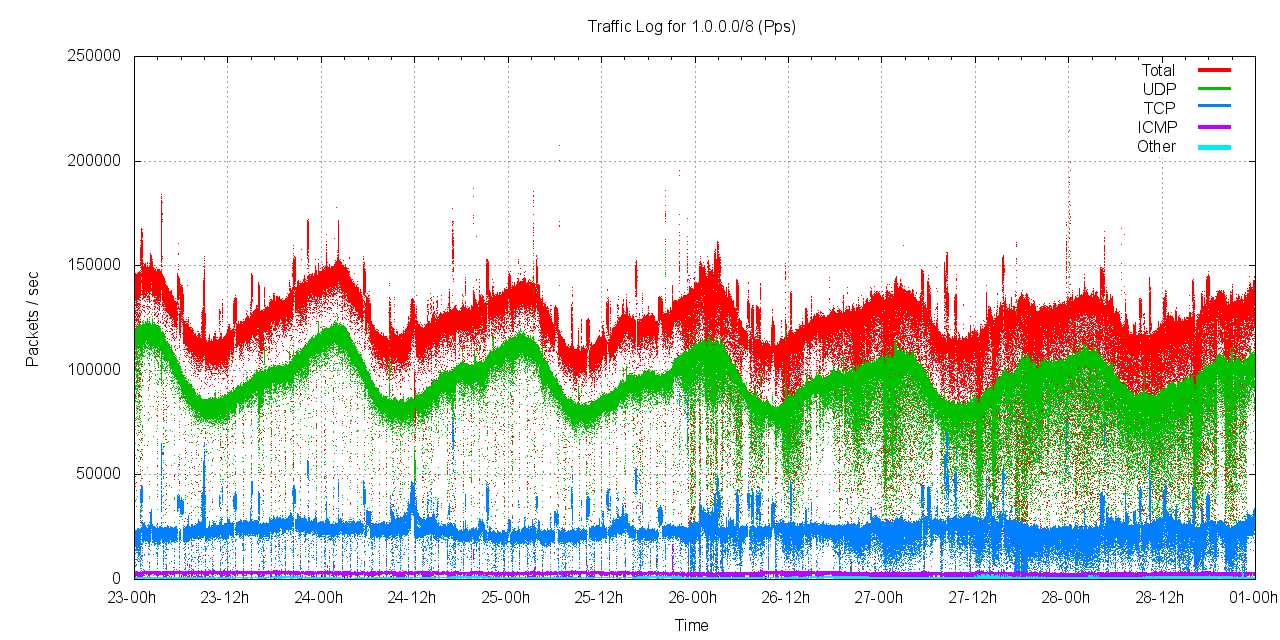
Task: Click the purple ICMP legend line swatch
Action: pos(1214,127)
